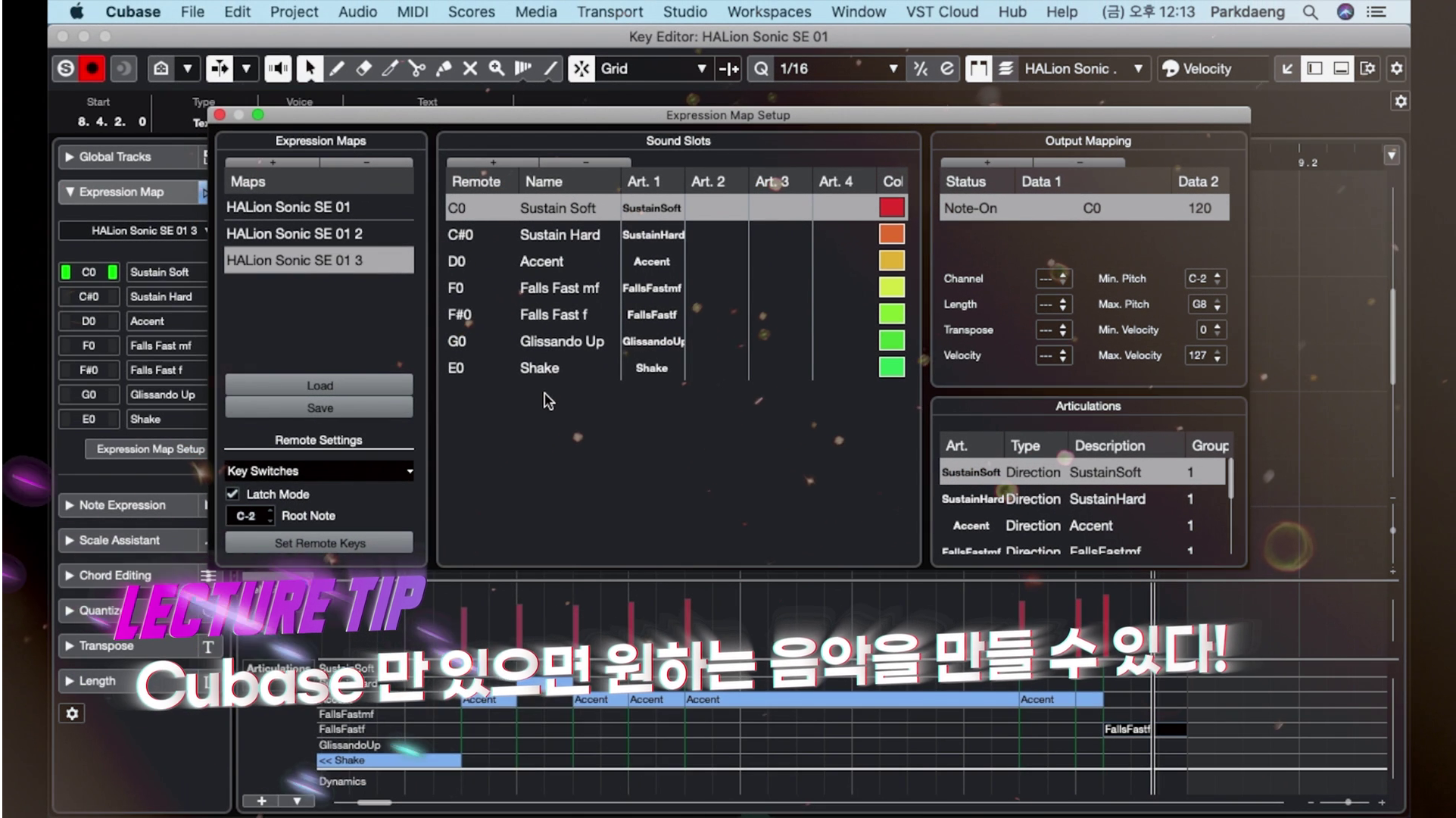Click the Auto Quantize icon
The width and height of the screenshot is (1456, 818).
947,69
